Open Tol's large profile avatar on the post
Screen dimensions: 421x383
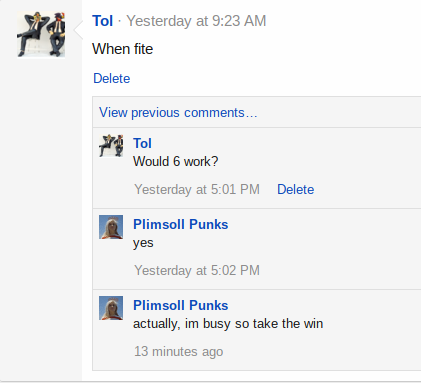pos(41,34)
